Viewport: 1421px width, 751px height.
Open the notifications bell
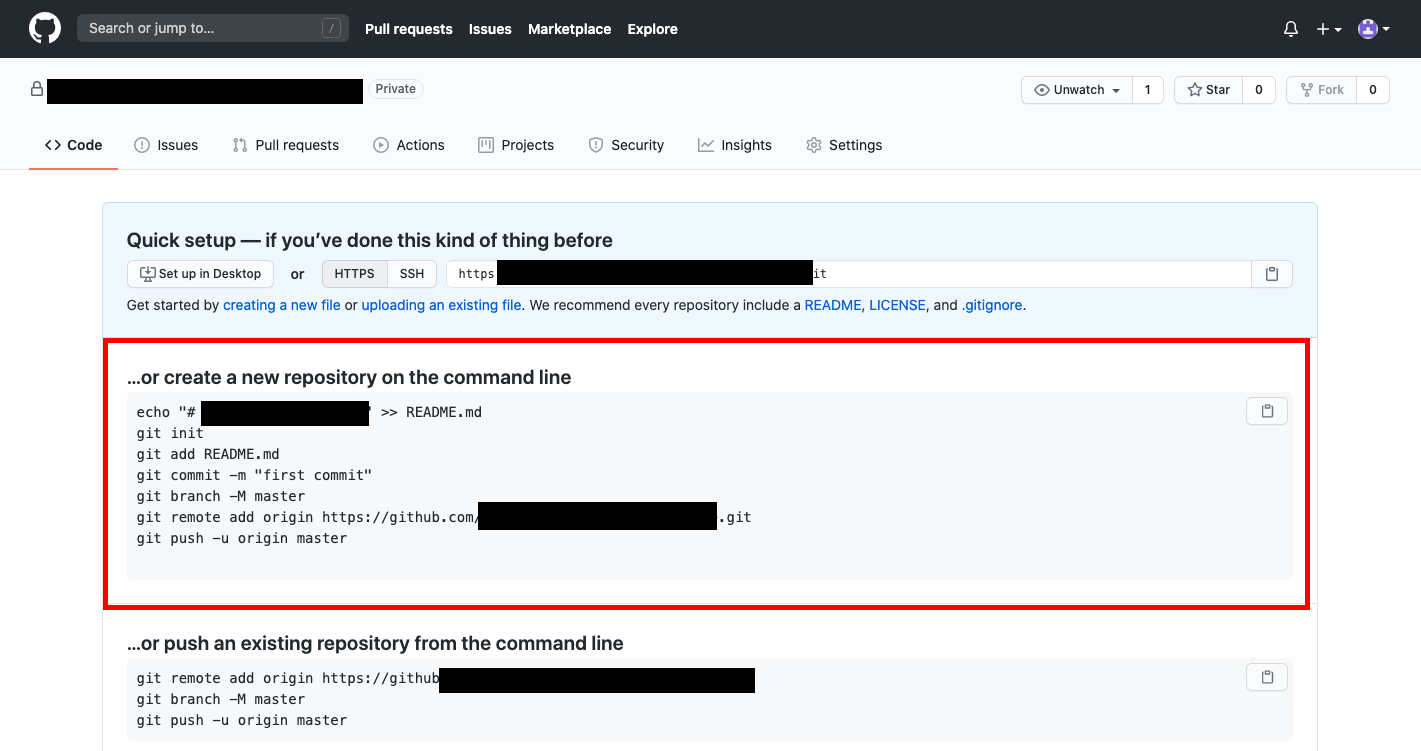1291,29
